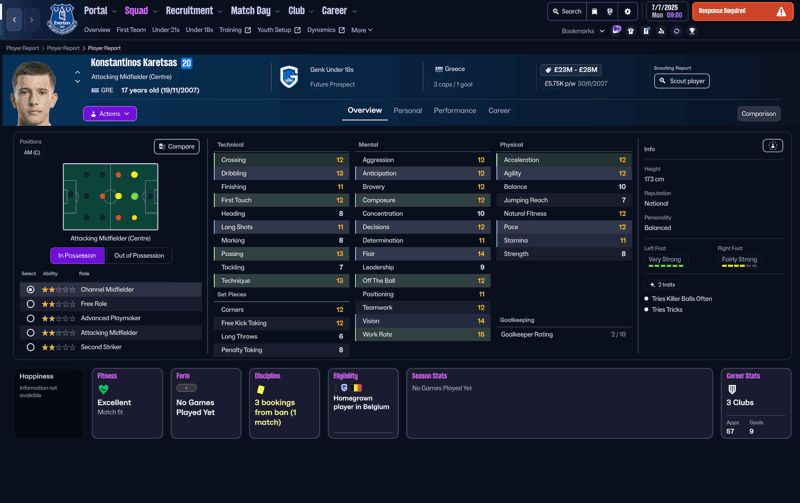Click the 2 traits label
Image resolution: width=800 pixels, height=503 pixels.
tap(662, 285)
